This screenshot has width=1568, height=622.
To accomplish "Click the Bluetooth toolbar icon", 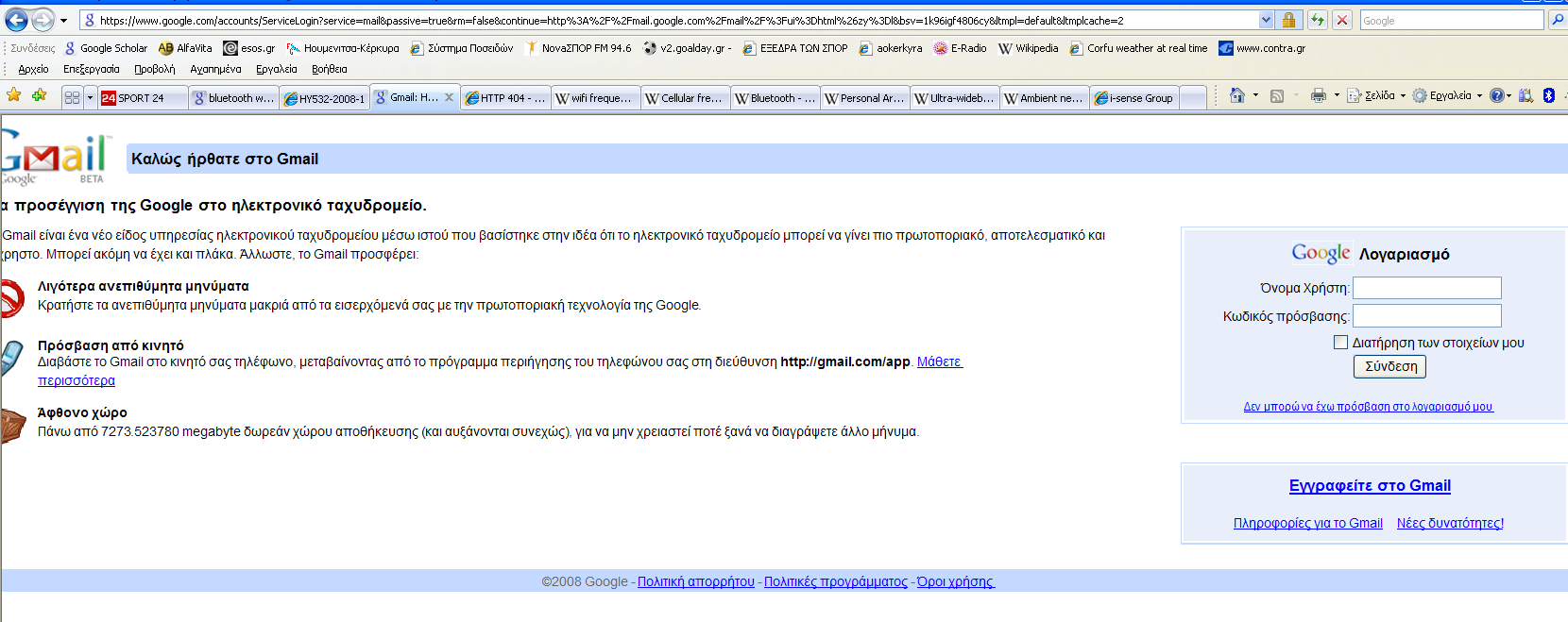I will (1549, 95).
